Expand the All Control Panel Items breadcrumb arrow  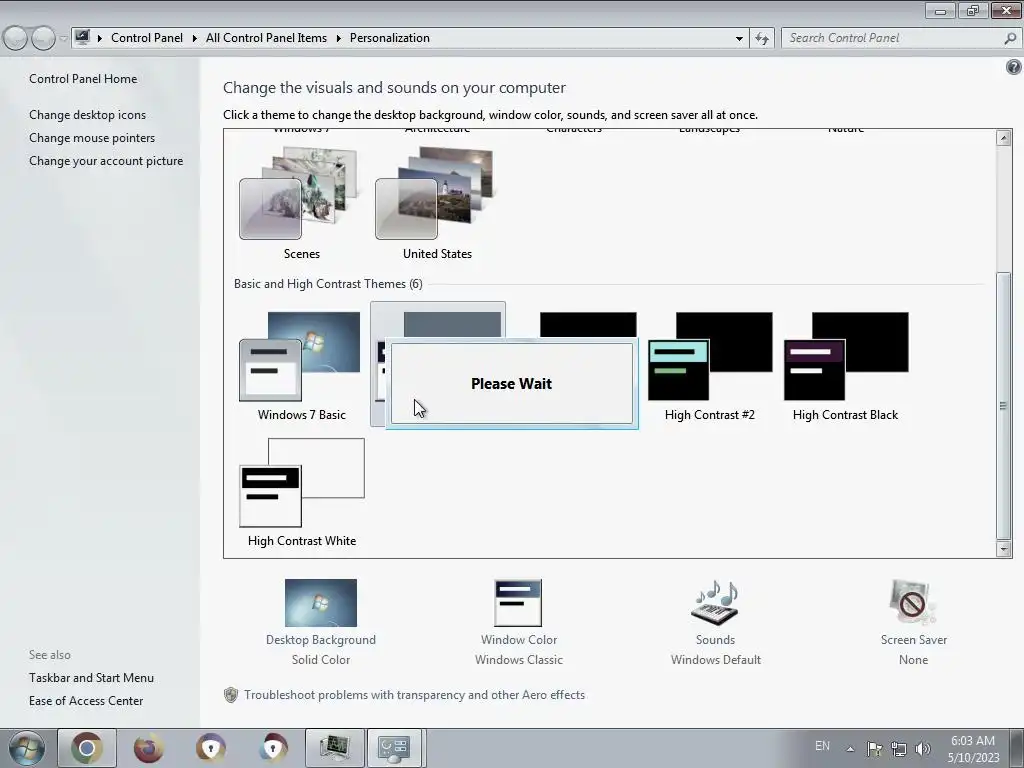[x=338, y=38]
